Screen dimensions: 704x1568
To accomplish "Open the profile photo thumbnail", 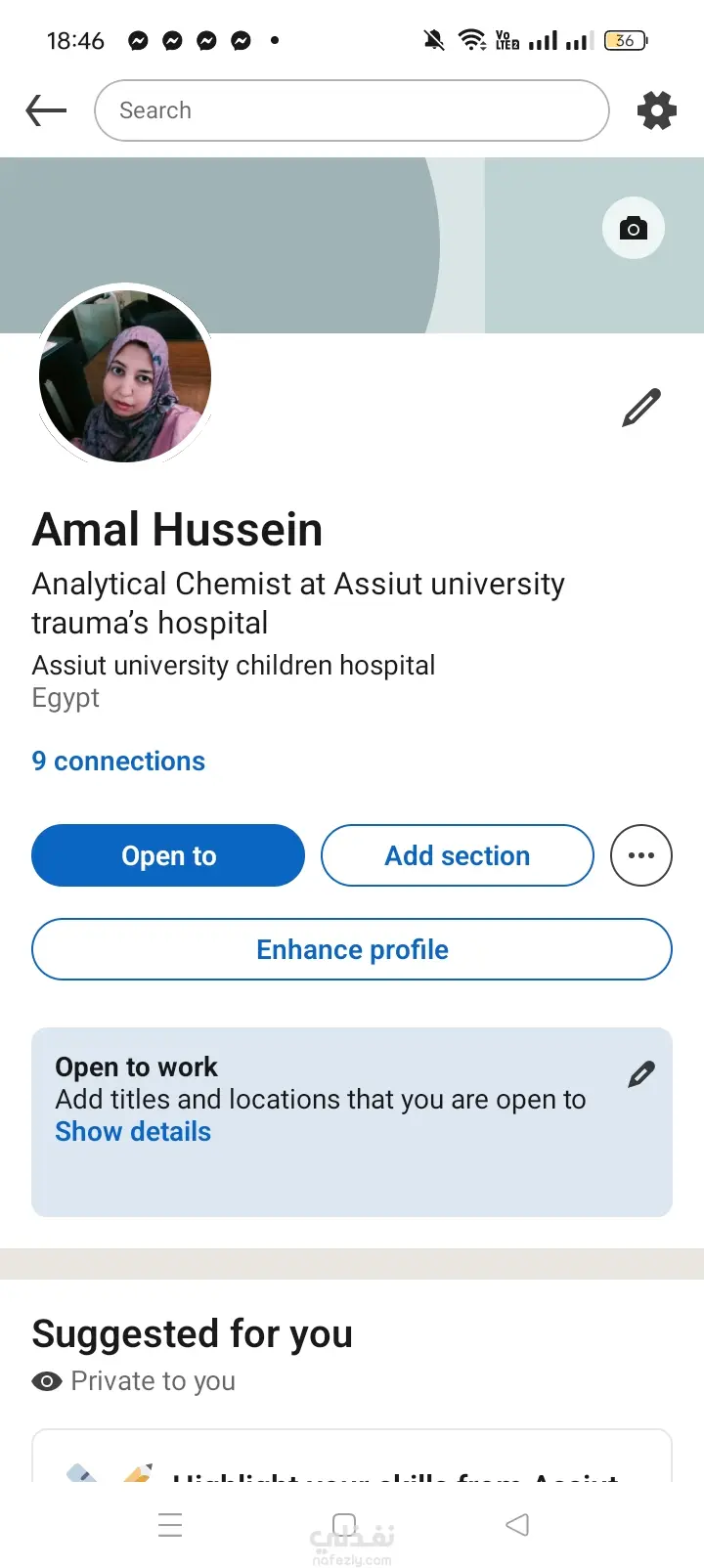I will pos(125,376).
